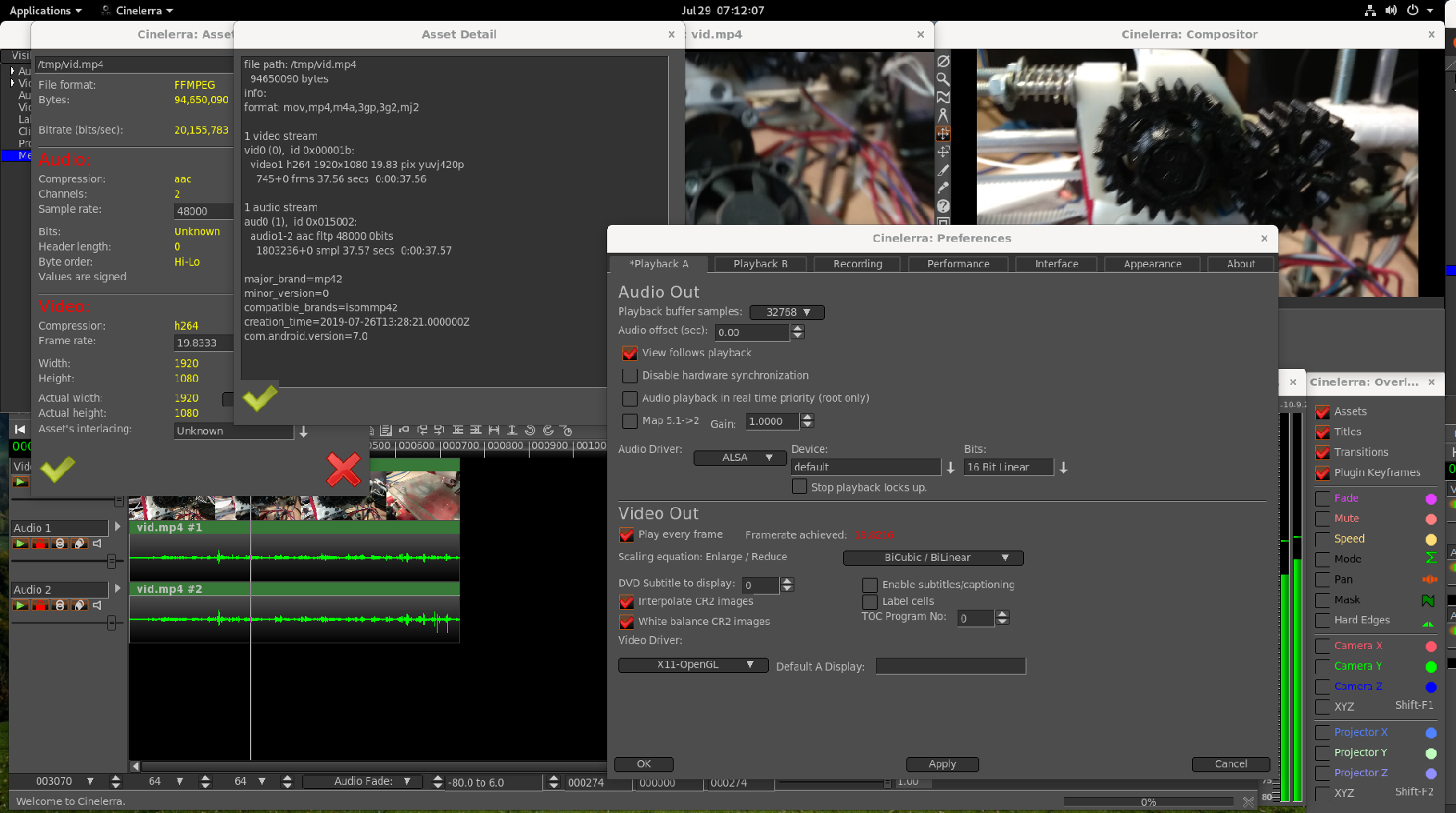Screen dimensions: 1456x813
Task: Click the Apply button in Preferences
Action: coord(942,764)
